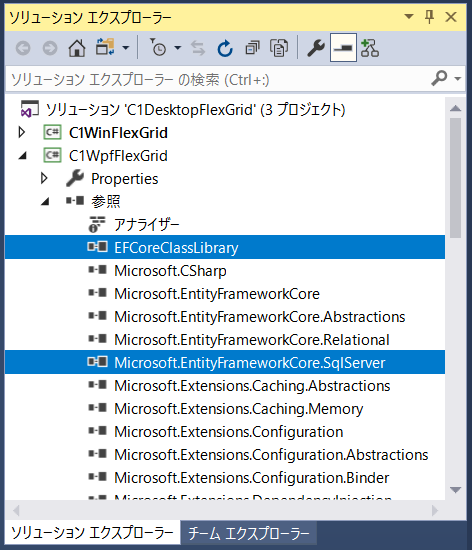Select the C1WpfFlexGrid project
The width and height of the screenshot is (472, 550).
pos(118,156)
